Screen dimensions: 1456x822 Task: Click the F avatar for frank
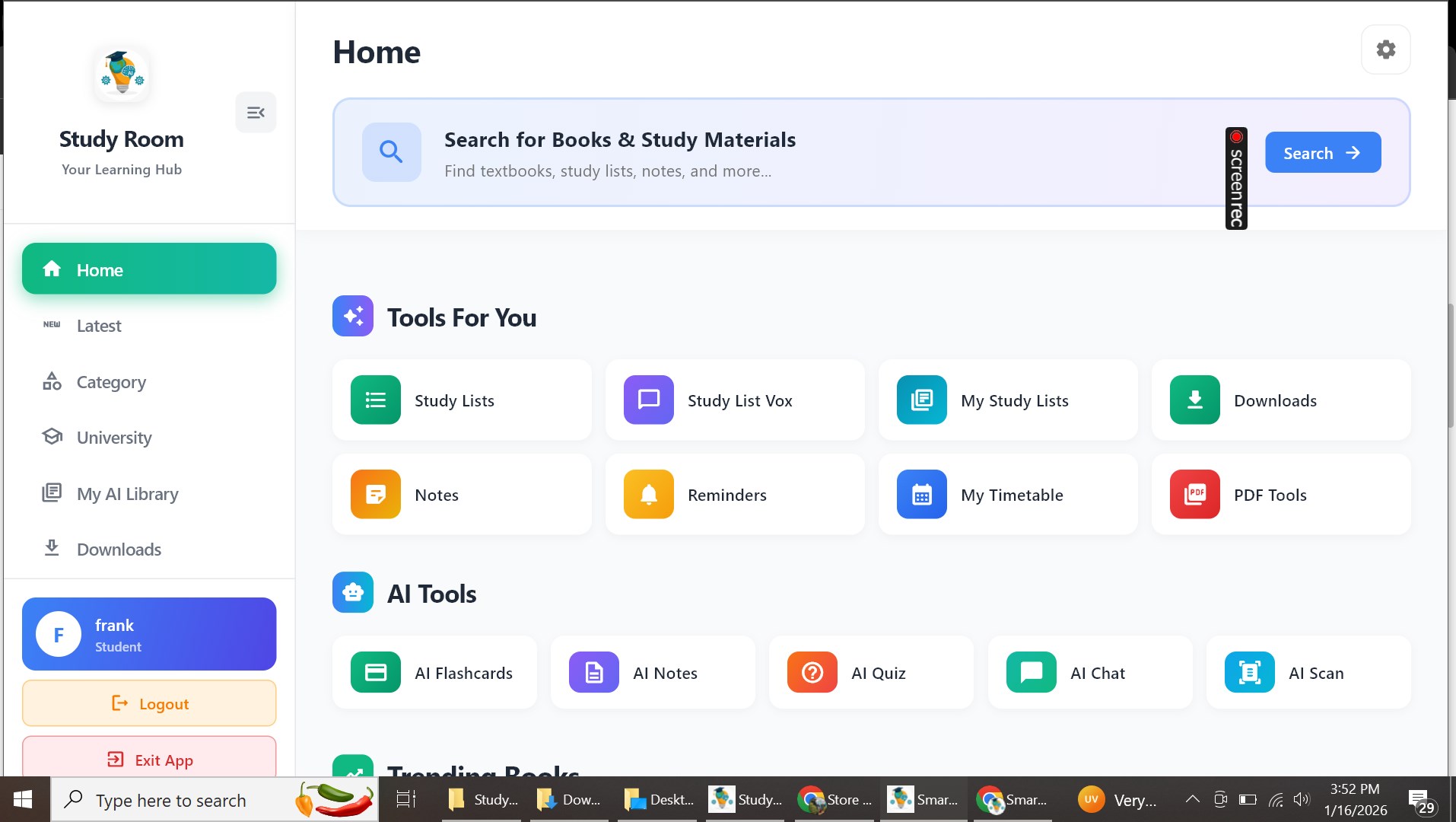(x=59, y=634)
